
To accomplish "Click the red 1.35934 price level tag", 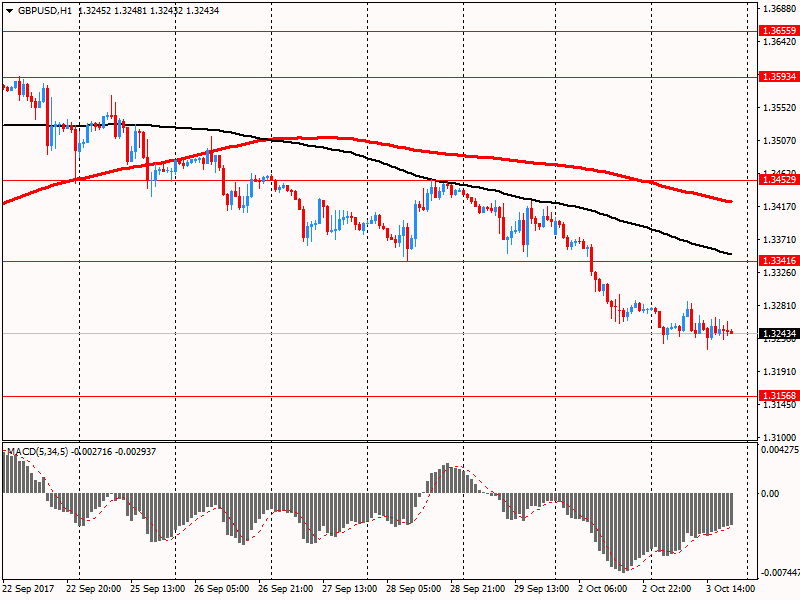I will tap(779, 77).
